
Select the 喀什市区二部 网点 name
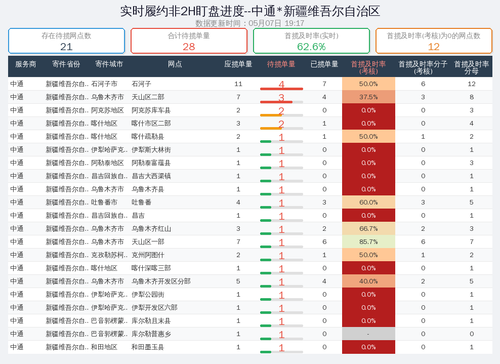click(x=151, y=123)
